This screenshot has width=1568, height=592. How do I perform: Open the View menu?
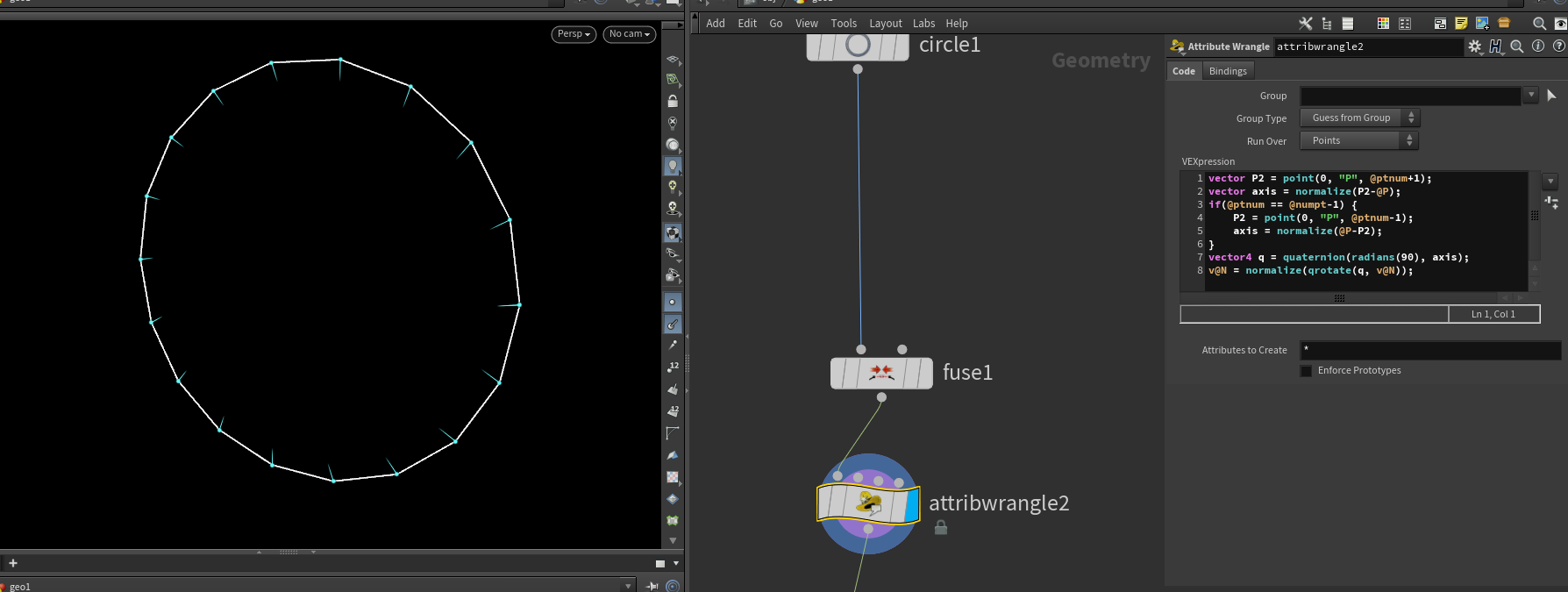(x=807, y=24)
